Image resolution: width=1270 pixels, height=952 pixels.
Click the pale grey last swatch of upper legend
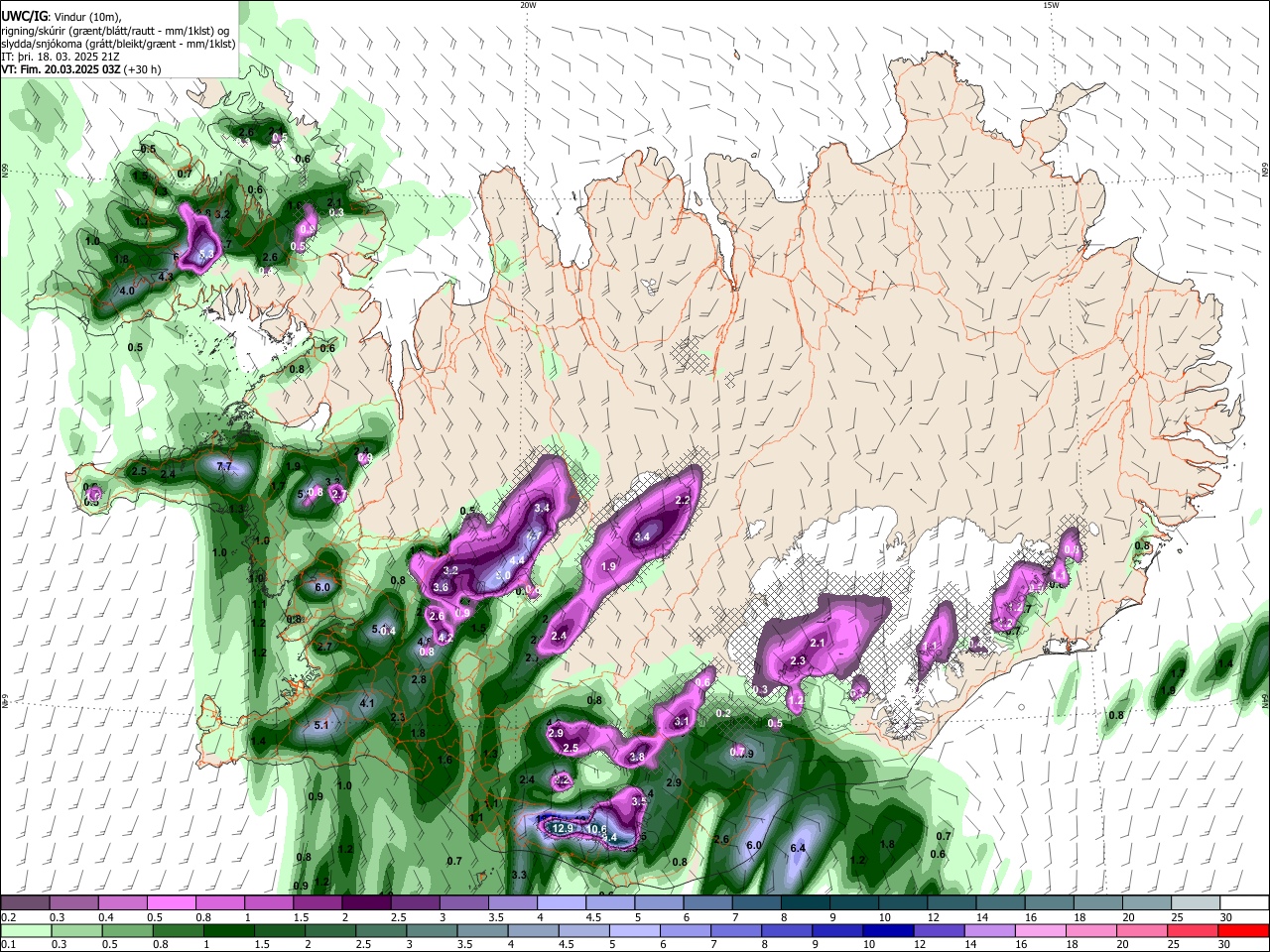pos(1195,903)
